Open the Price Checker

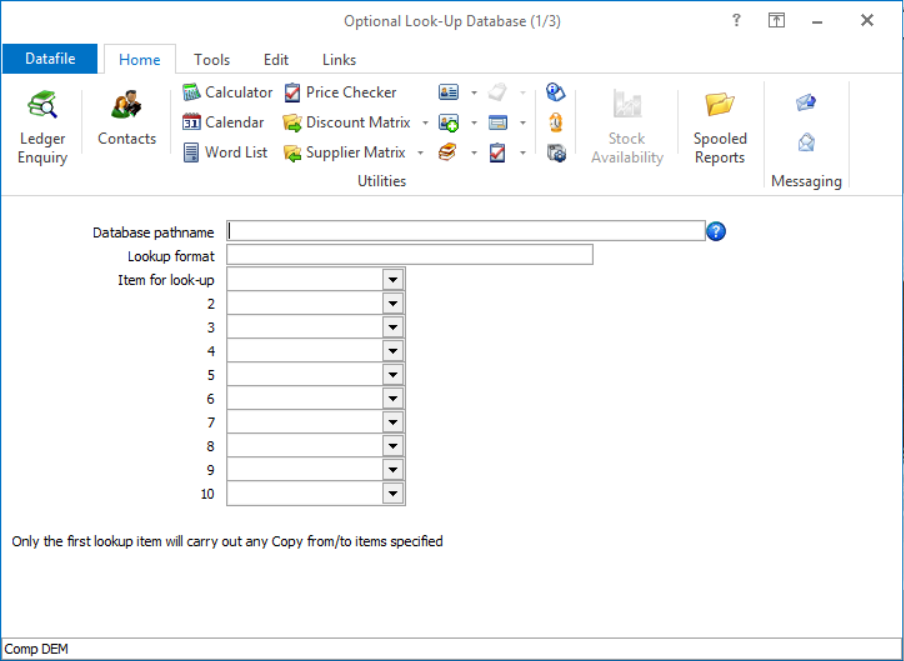(x=340, y=92)
